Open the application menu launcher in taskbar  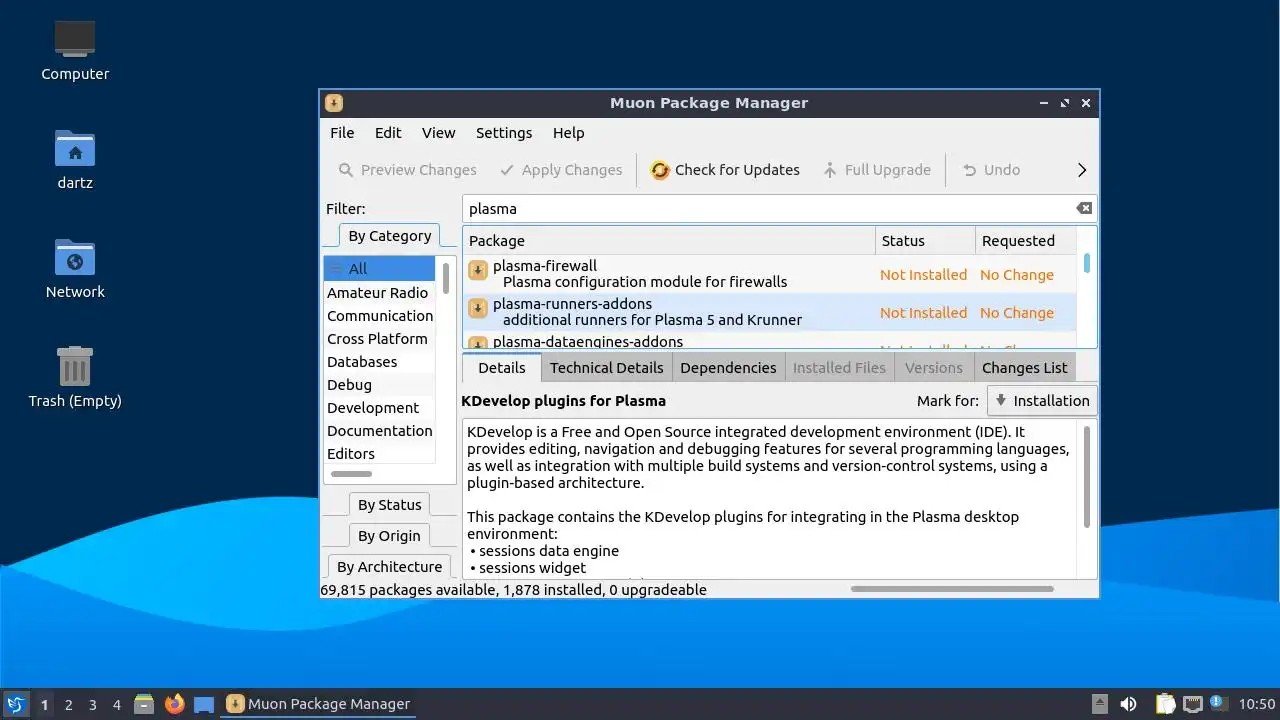click(x=15, y=704)
